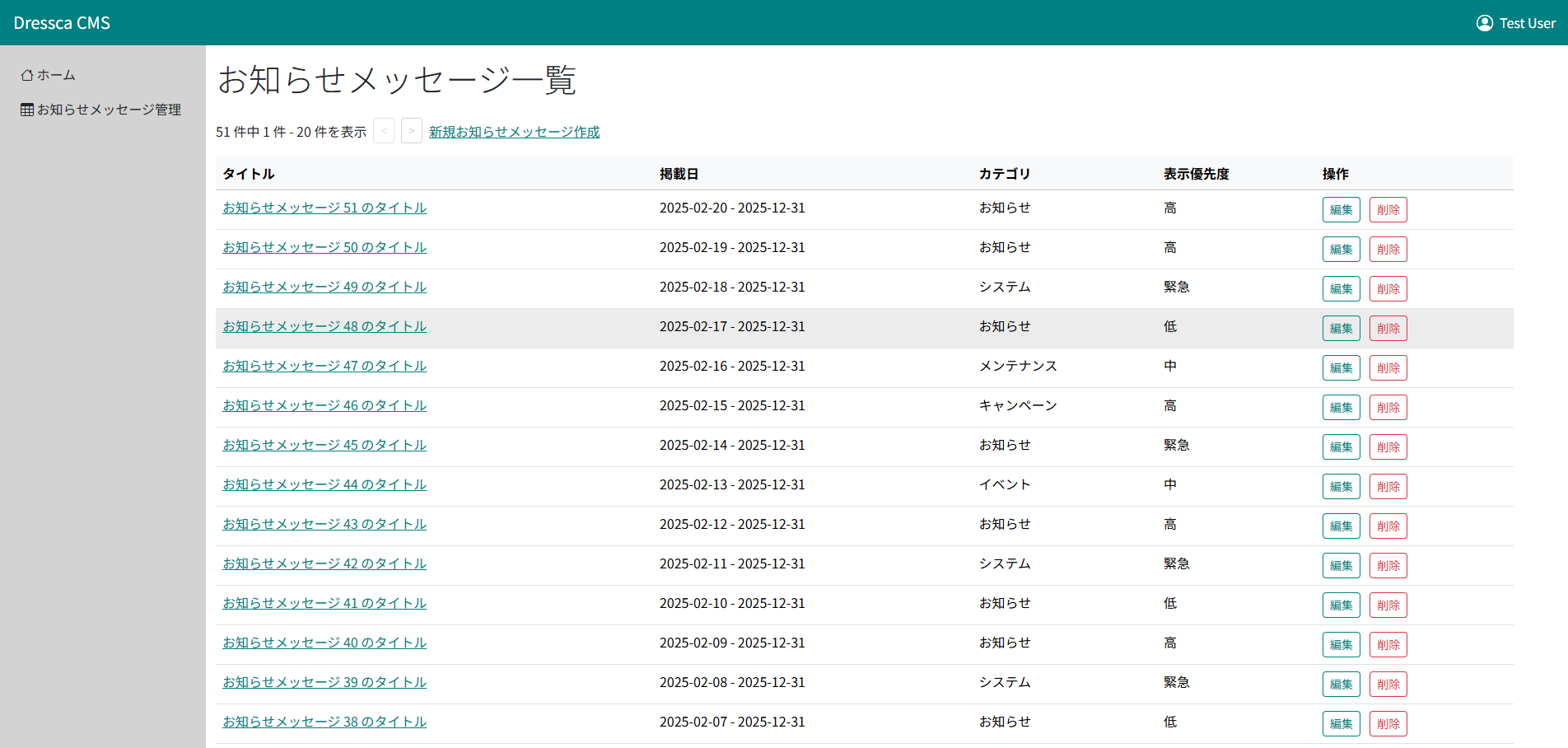Screen dimensions: 1568x748
Task: Click the Dressca CMS brand title
Action: point(62,23)
